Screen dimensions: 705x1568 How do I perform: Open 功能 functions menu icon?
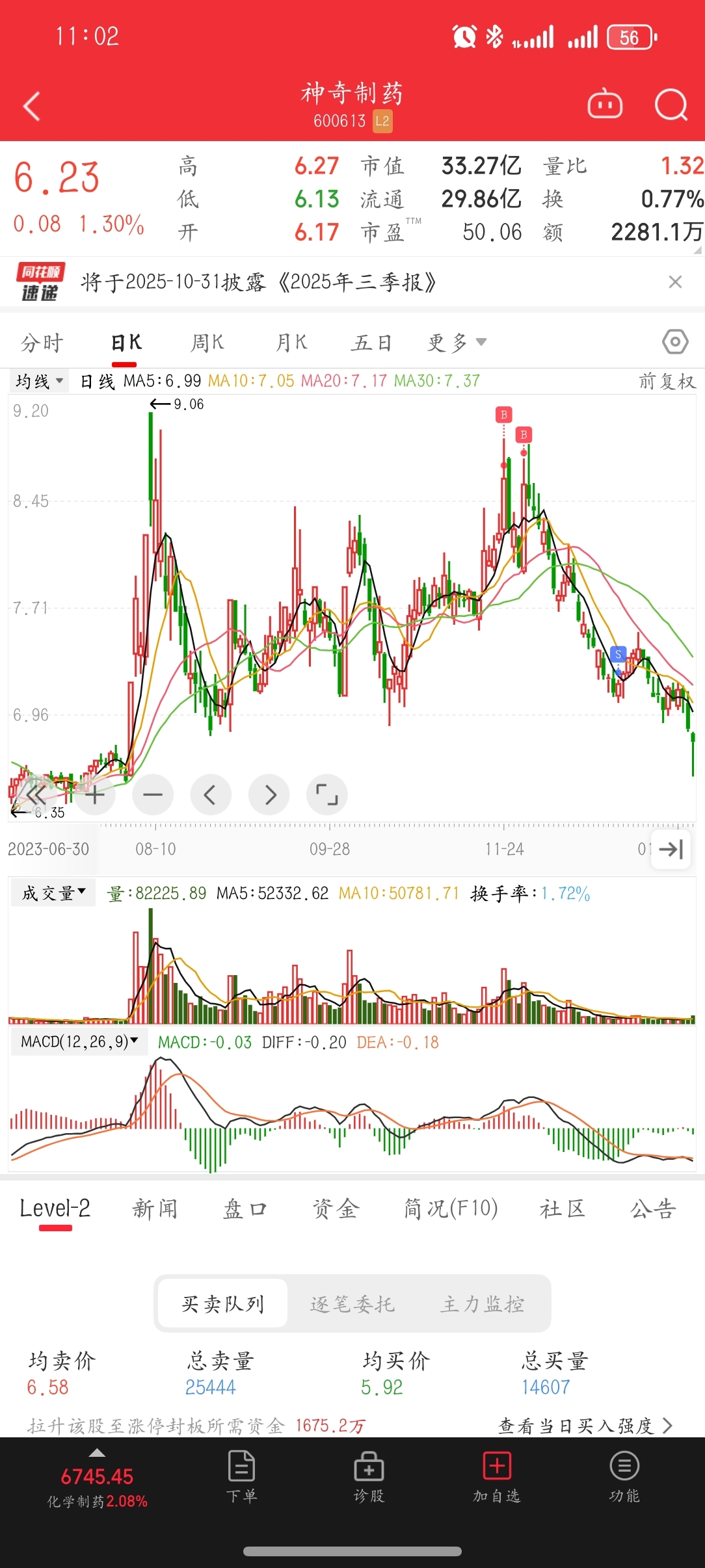tap(624, 1477)
